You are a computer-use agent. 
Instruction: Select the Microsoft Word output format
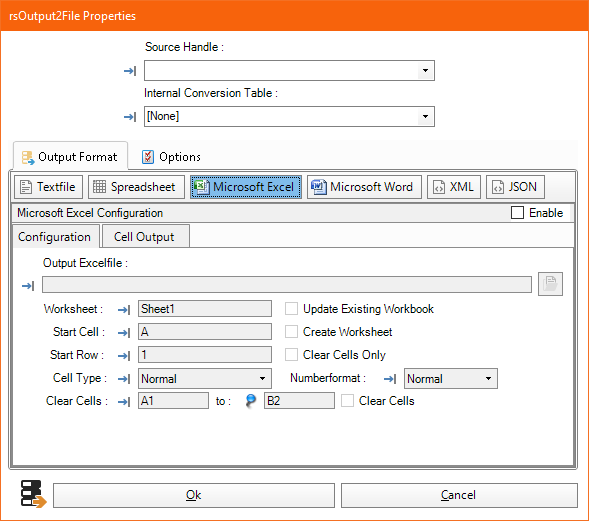364,187
